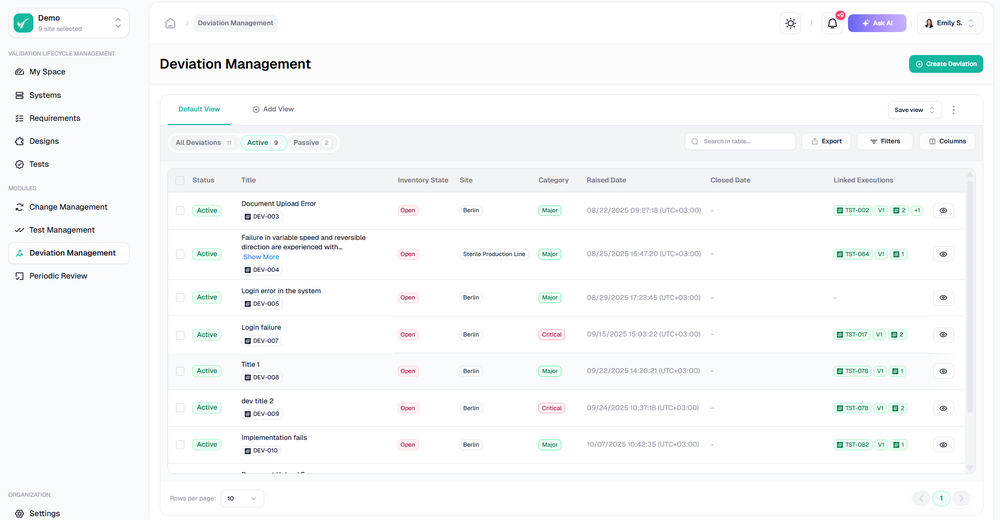The image size is (1000, 520).
Task: Click the Create Deviation button
Action: point(946,64)
